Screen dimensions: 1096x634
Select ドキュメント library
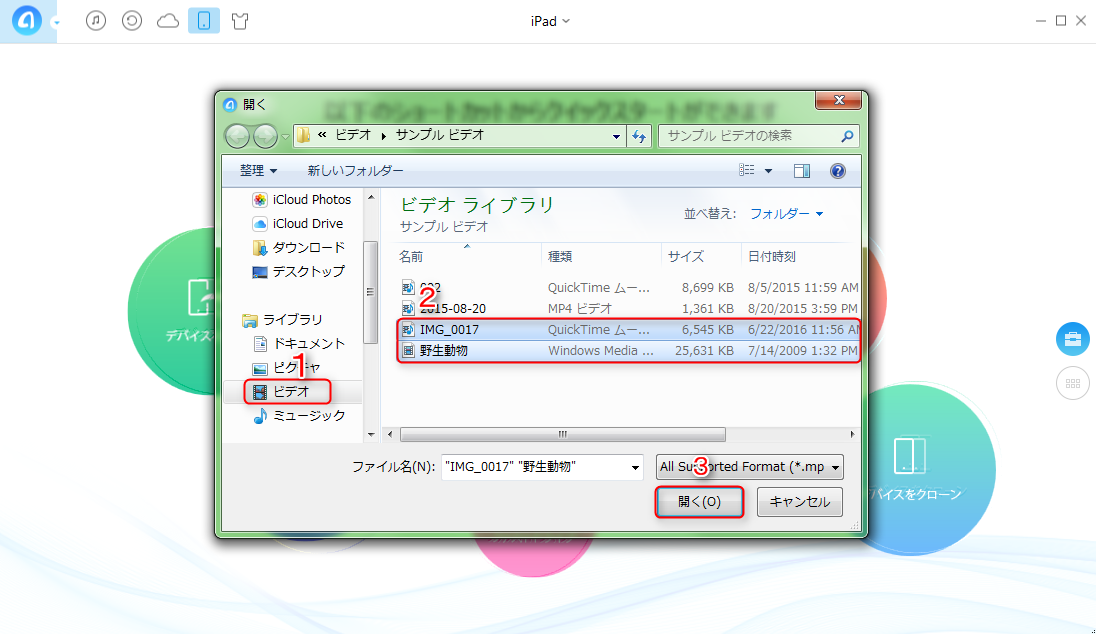(299, 343)
